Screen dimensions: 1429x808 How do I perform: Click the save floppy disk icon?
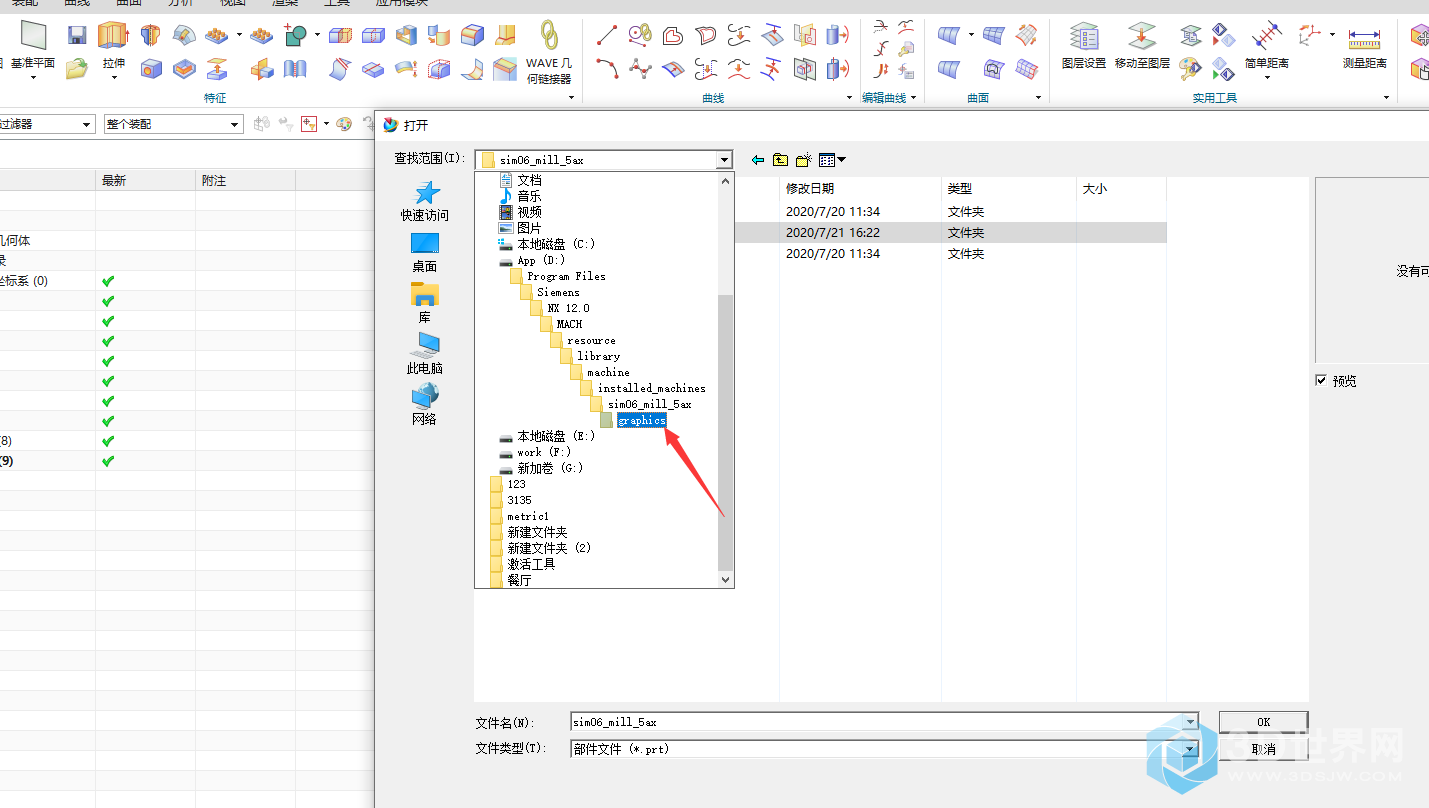click(x=77, y=36)
